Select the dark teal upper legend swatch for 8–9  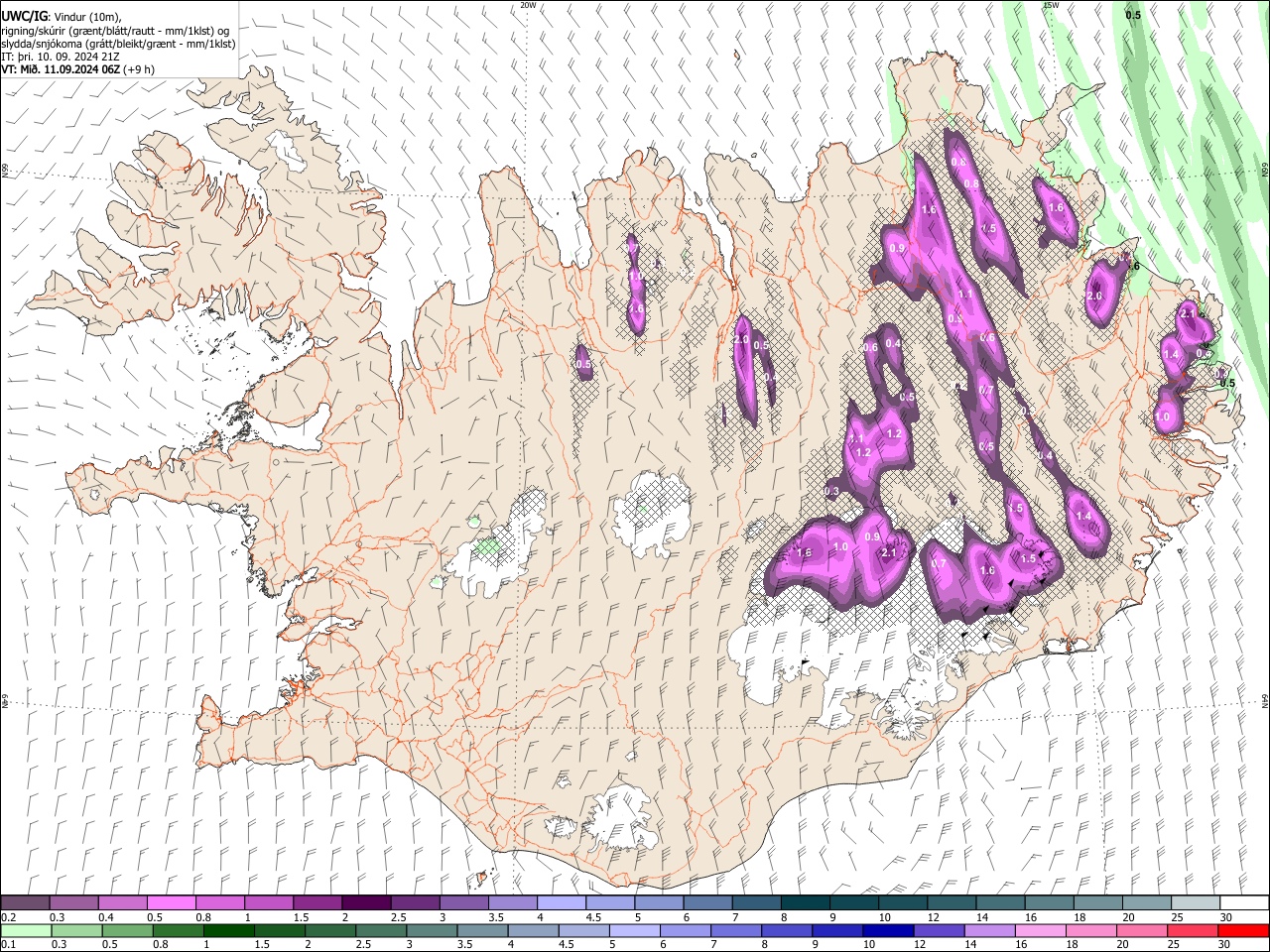(x=805, y=903)
